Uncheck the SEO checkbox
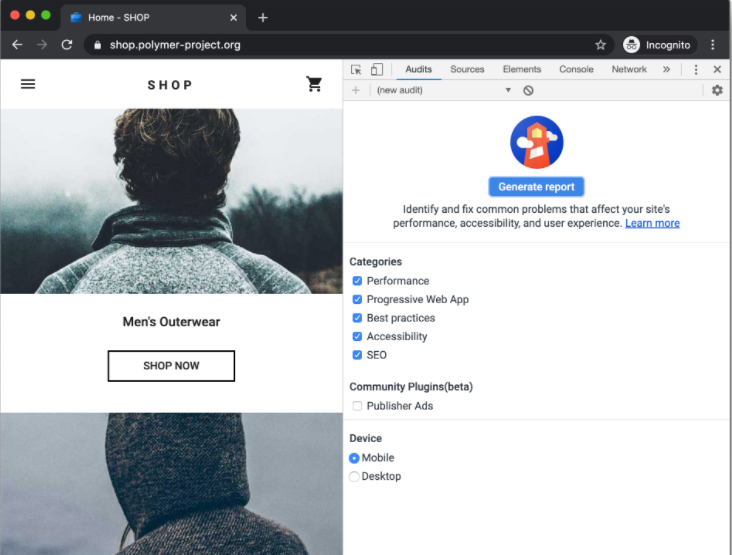Viewport: 732px width, 555px height. coord(357,355)
